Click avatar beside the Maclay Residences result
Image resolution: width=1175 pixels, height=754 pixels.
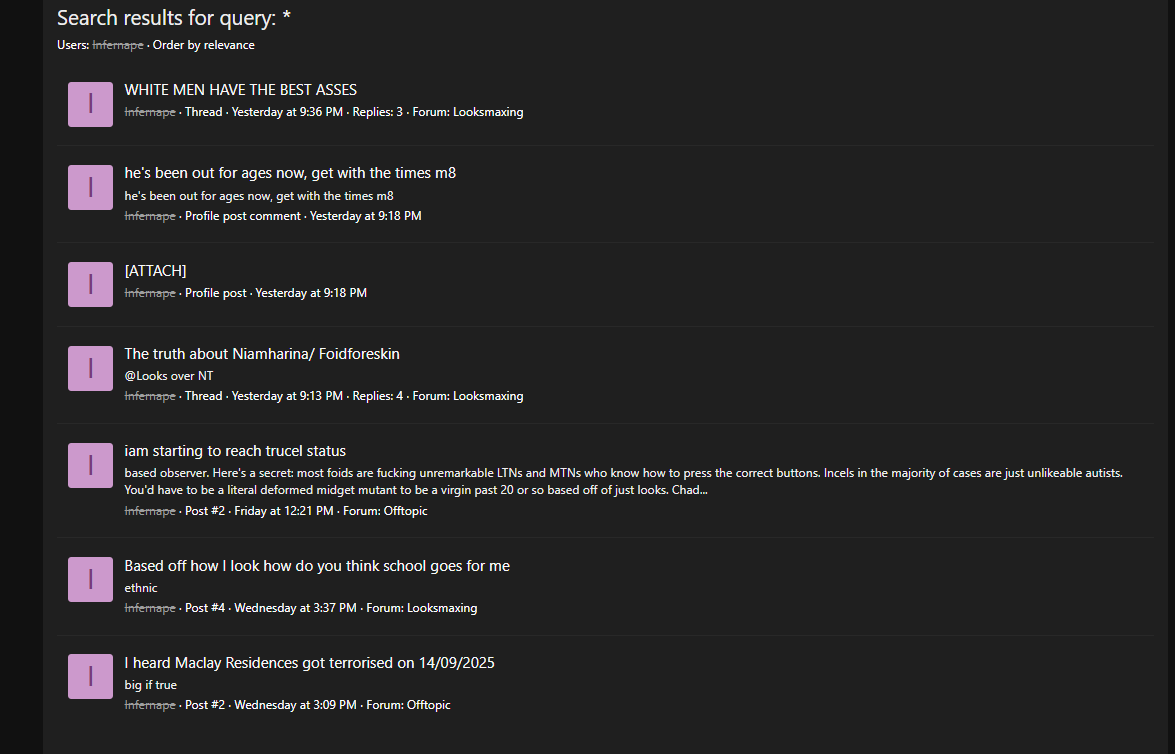[x=90, y=677]
